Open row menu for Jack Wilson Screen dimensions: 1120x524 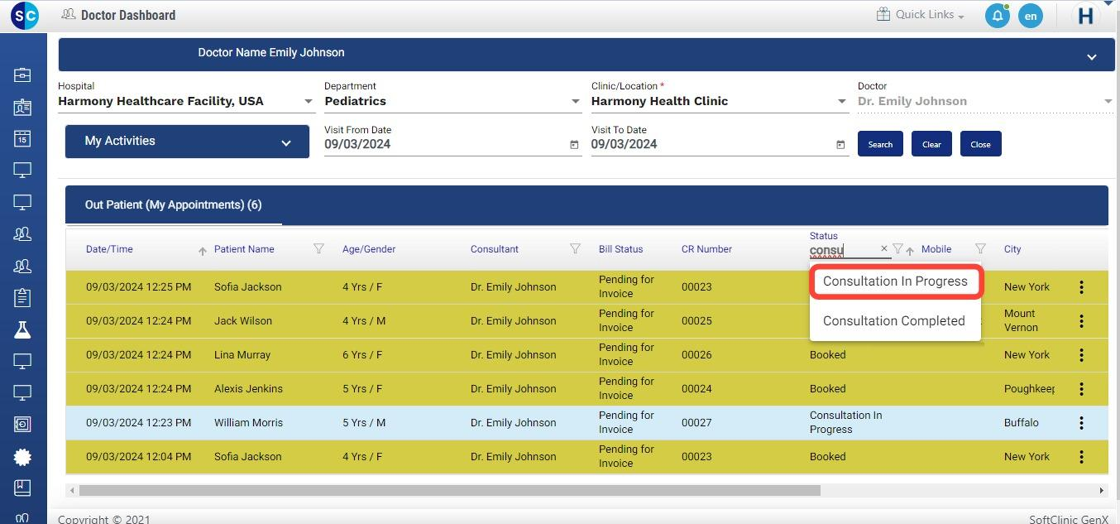[x=1081, y=321]
